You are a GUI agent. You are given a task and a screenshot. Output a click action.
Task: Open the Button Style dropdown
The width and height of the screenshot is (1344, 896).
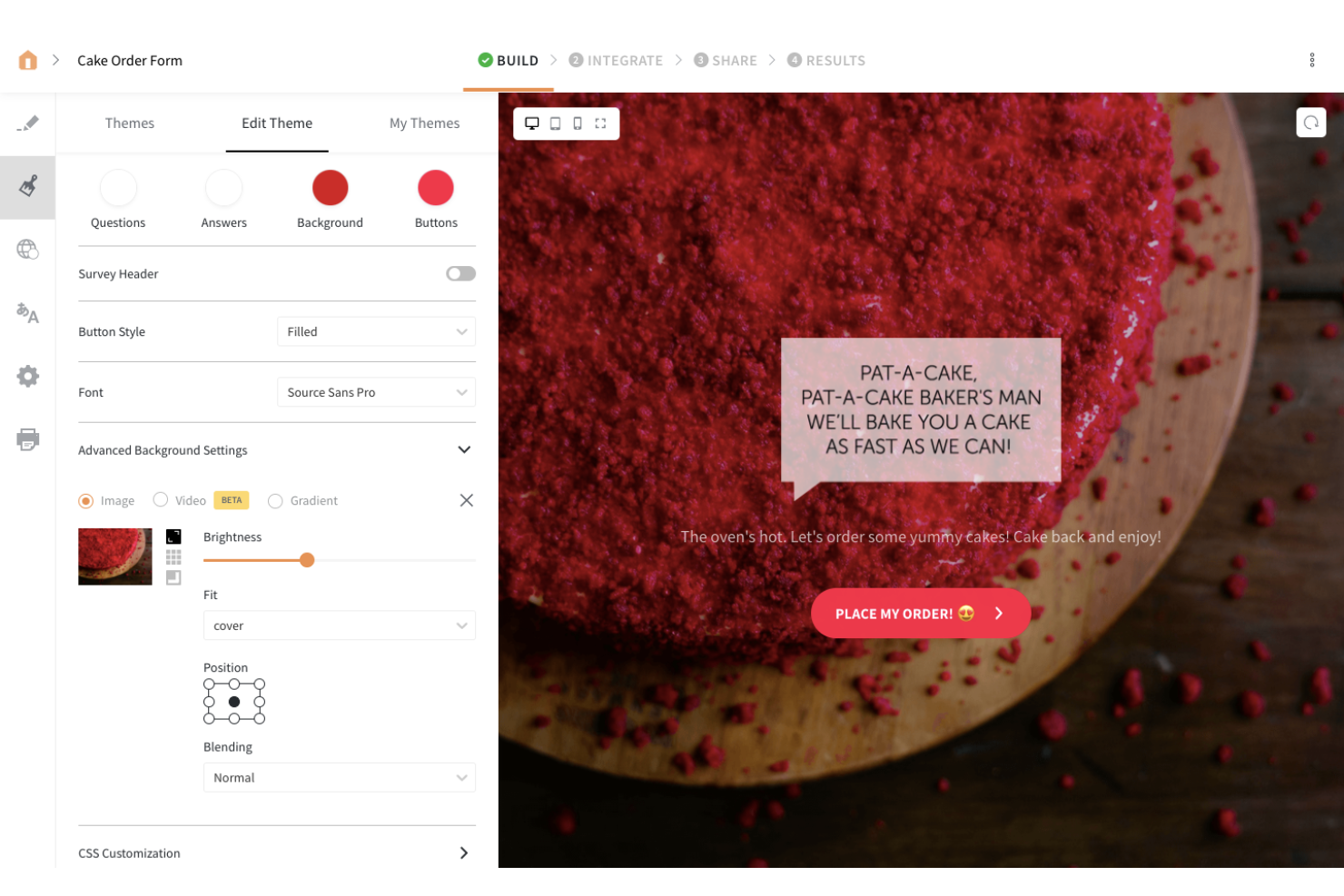[x=376, y=331]
